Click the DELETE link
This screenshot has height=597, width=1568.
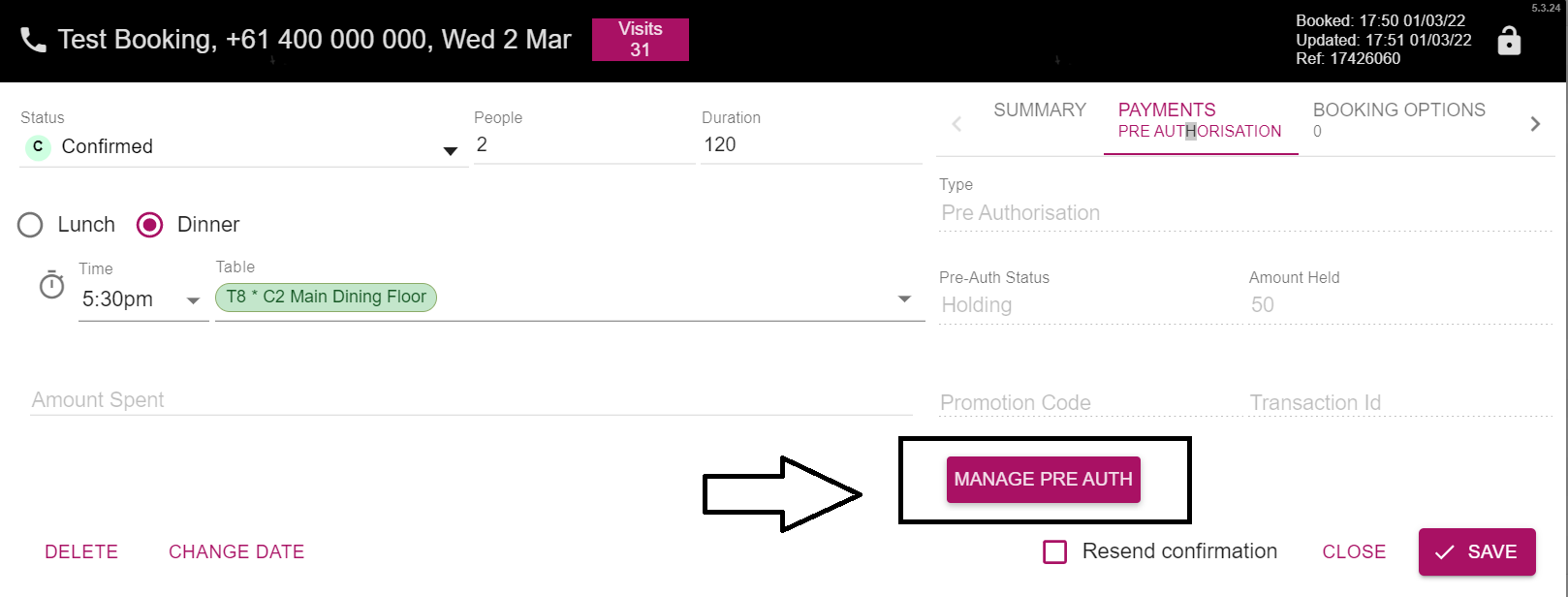81,551
